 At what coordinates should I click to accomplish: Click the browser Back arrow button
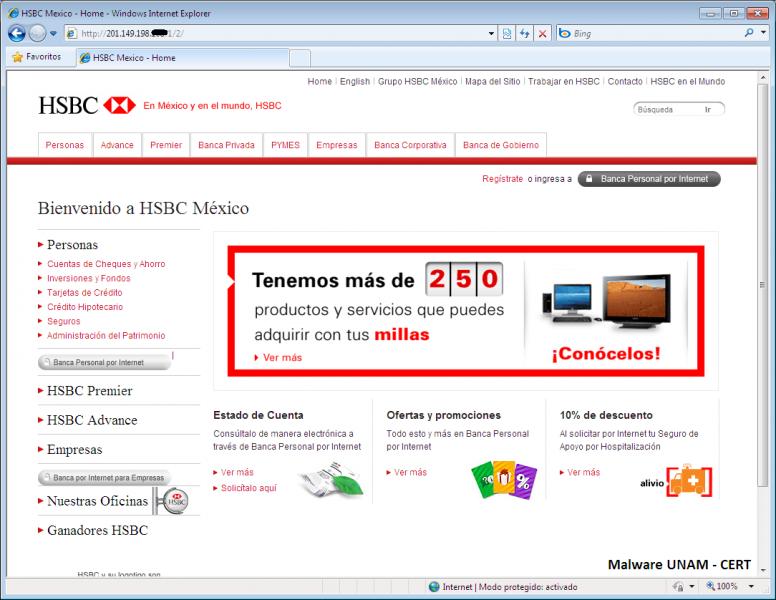17,34
